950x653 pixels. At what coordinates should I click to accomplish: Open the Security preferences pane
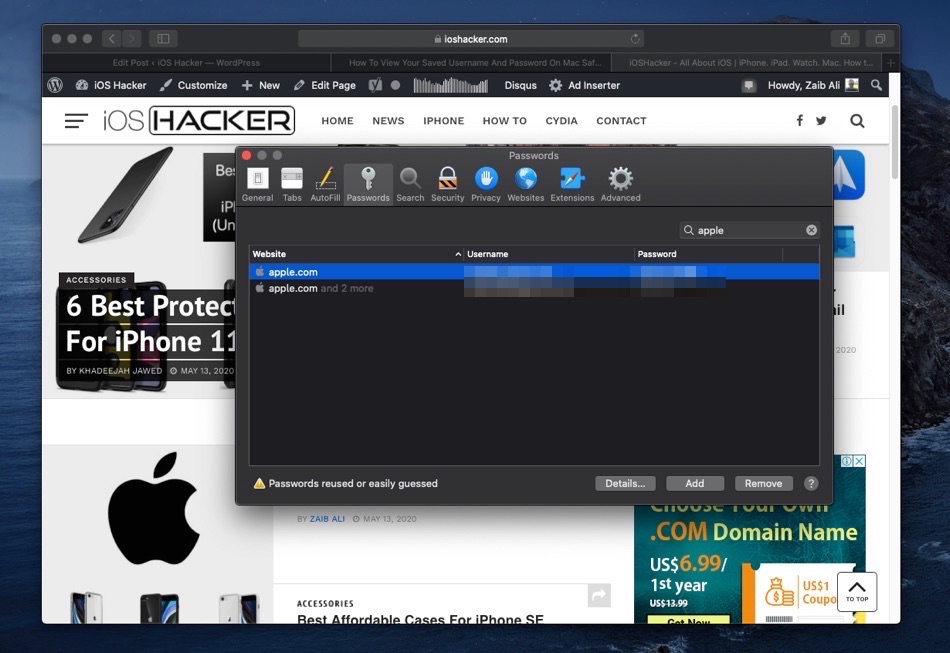click(x=448, y=184)
